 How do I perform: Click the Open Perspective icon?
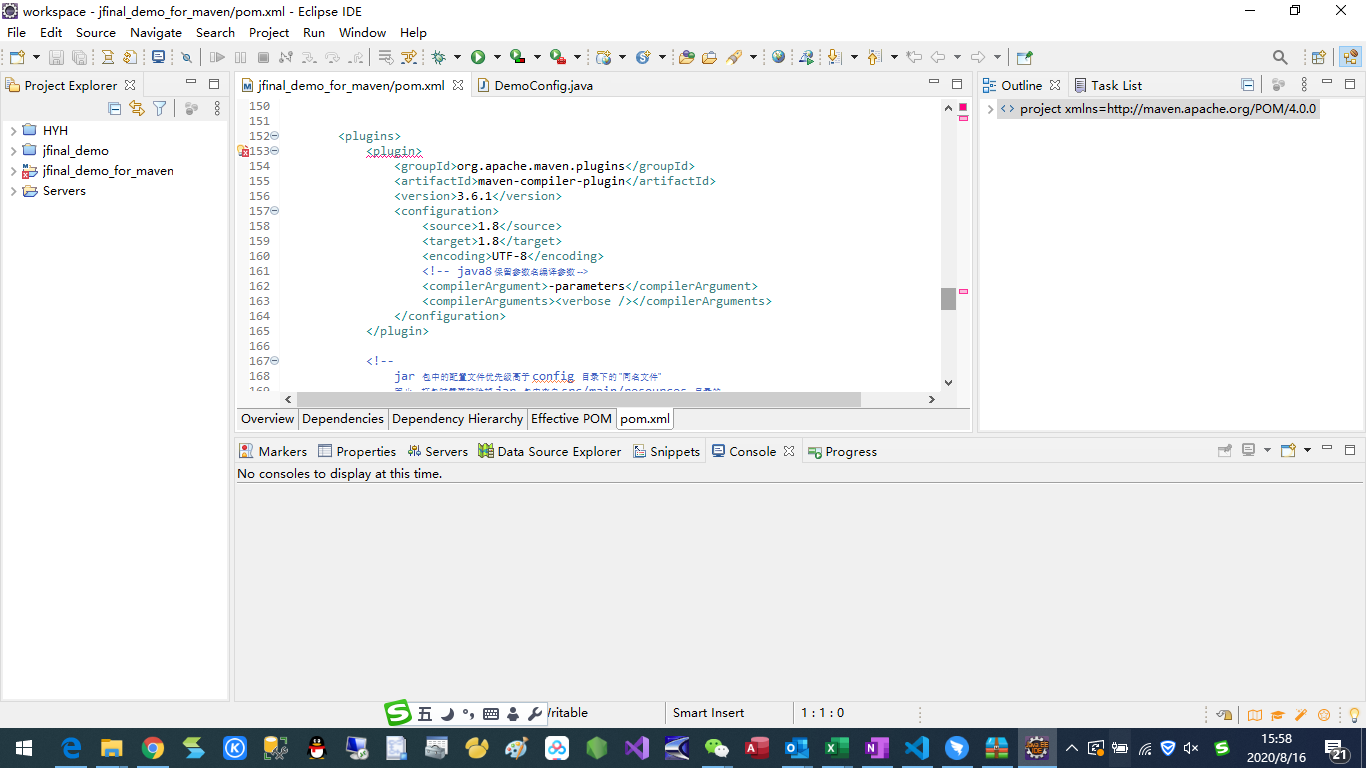tap(1319, 58)
